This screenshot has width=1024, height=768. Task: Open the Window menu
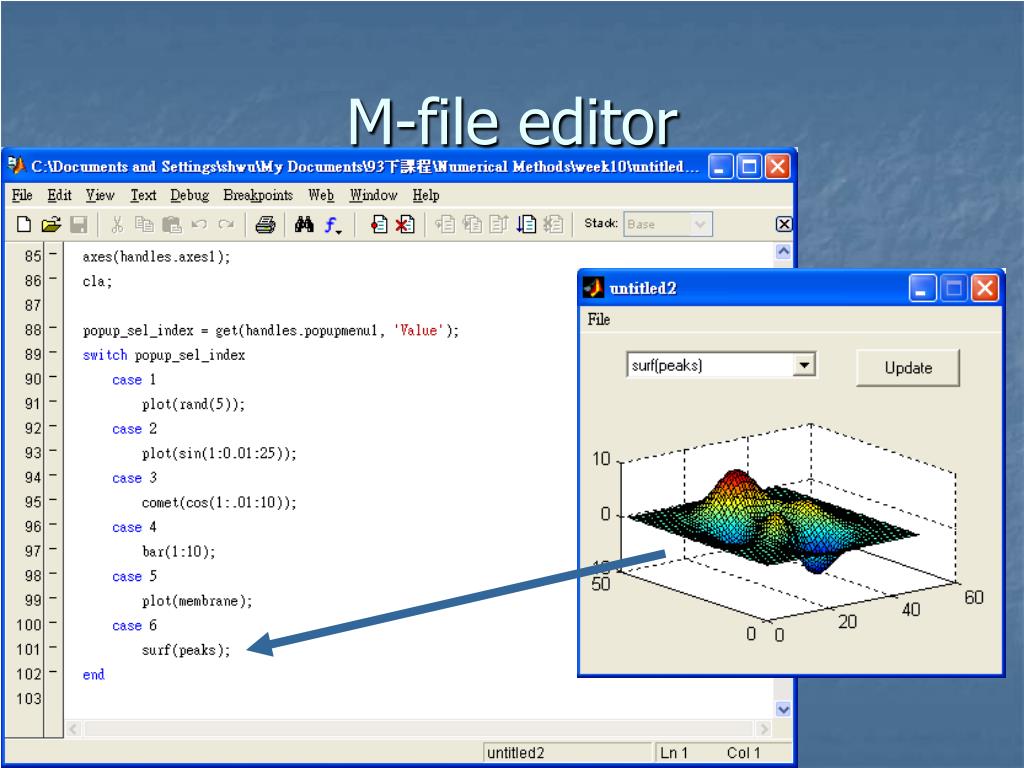click(373, 195)
